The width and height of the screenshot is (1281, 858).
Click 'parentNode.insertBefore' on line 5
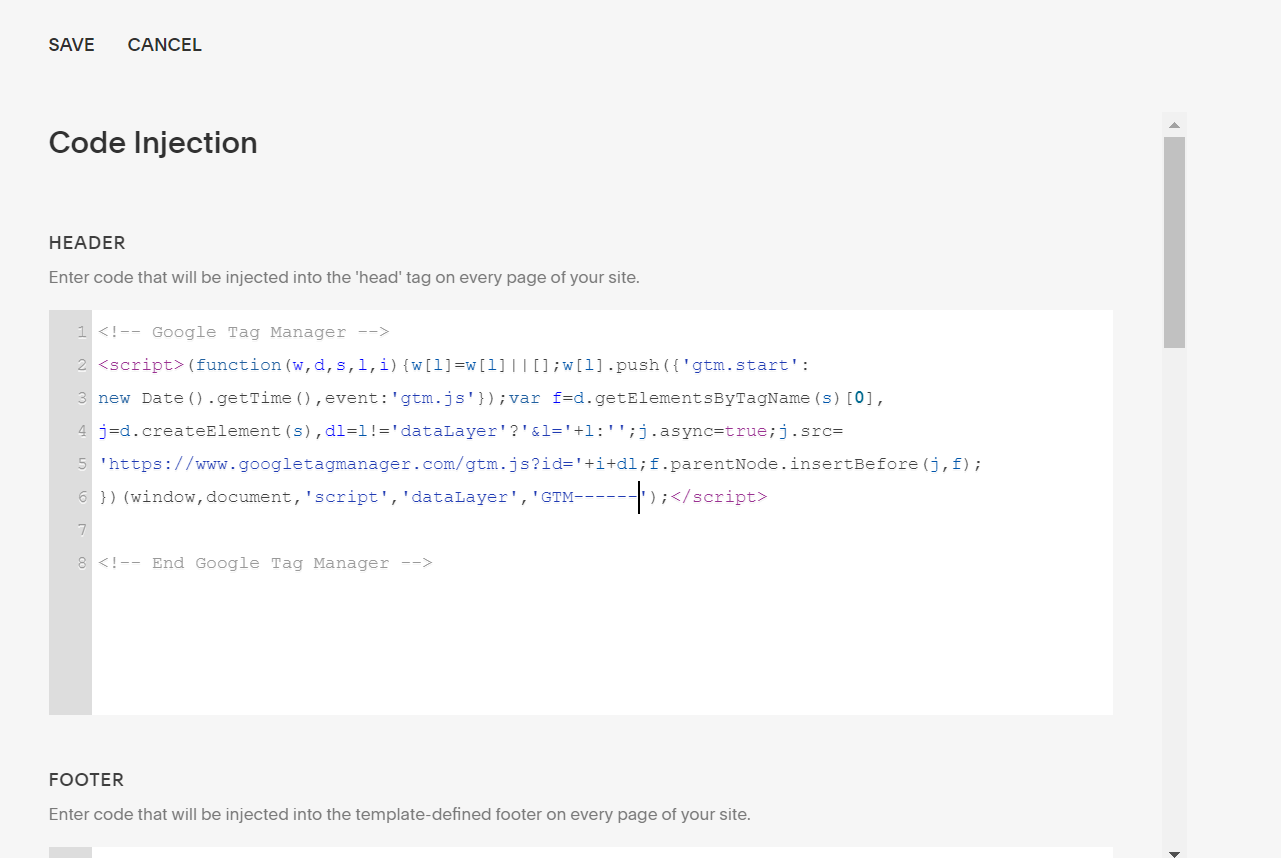coord(789,464)
